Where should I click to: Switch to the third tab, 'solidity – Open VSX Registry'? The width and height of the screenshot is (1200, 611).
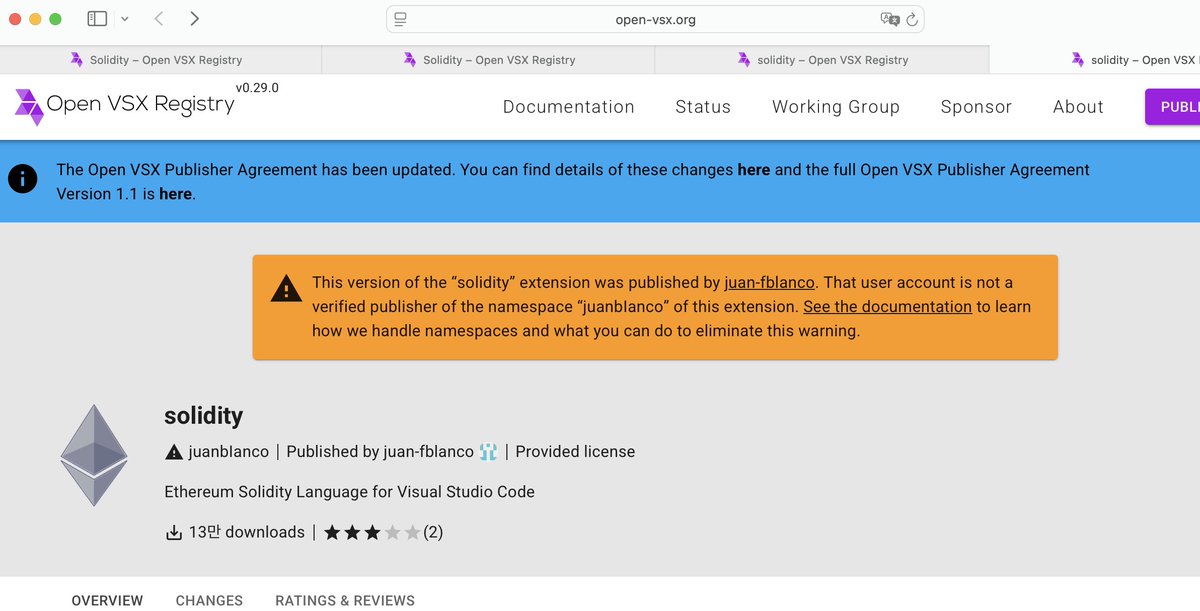point(821,60)
